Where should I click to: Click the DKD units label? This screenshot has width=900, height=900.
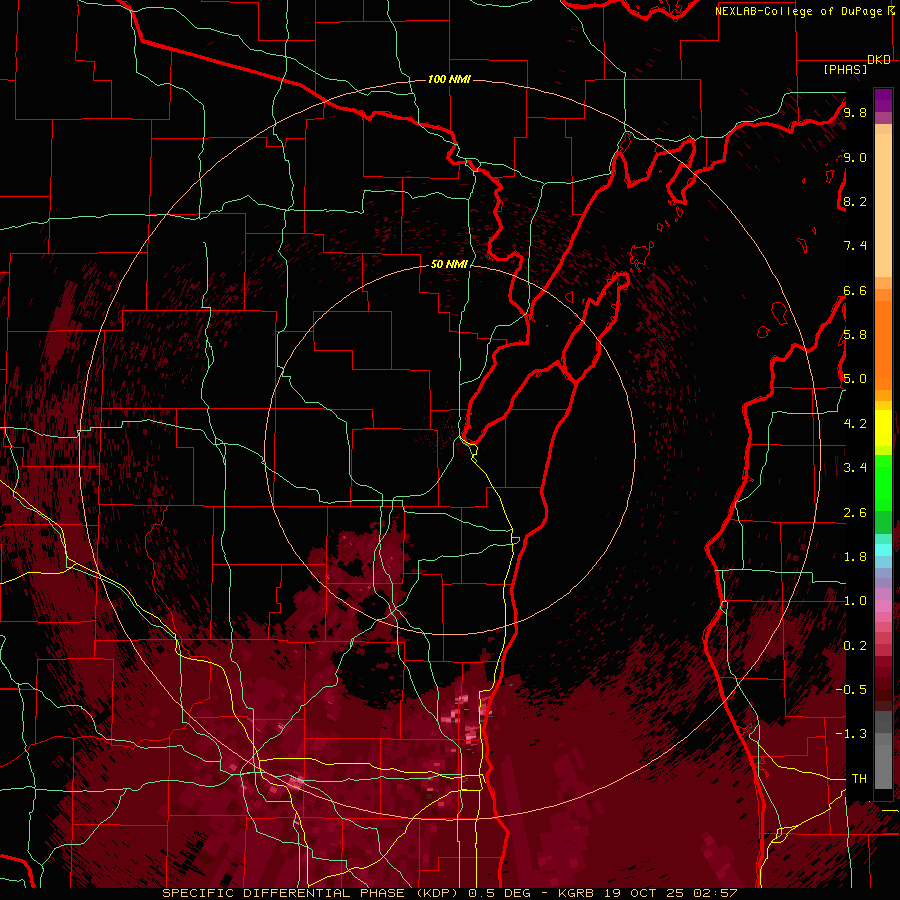click(879, 60)
